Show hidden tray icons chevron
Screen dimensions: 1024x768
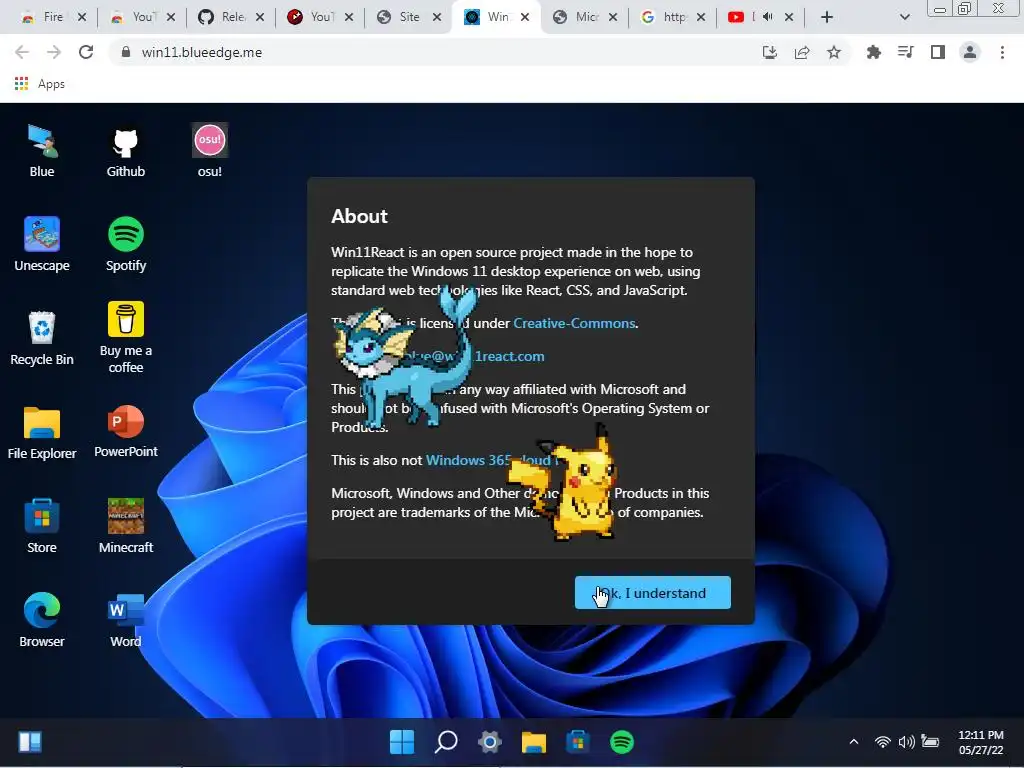point(854,742)
